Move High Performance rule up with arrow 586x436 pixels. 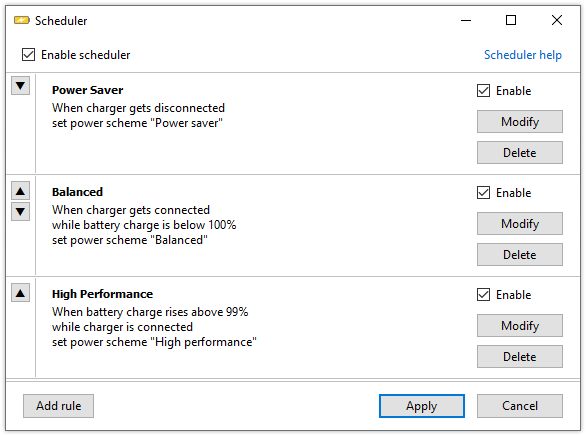pos(21,293)
